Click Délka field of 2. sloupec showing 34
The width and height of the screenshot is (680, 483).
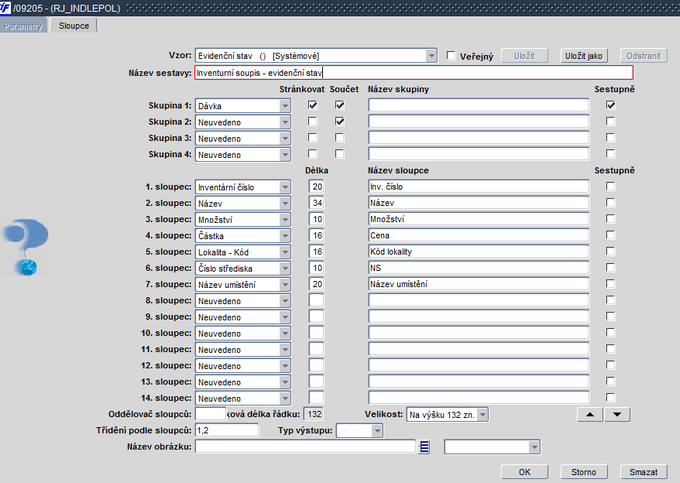[317, 203]
